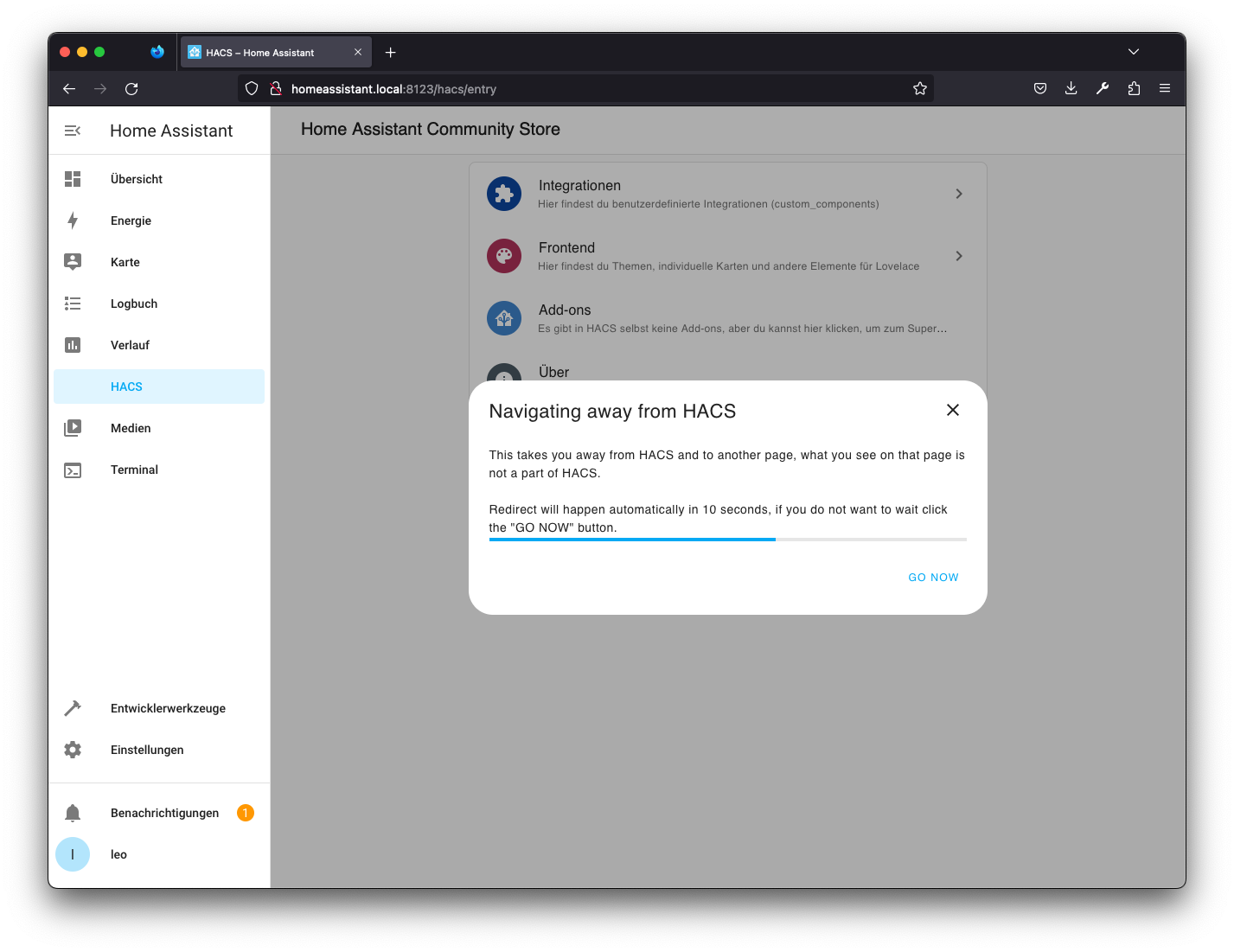Screen dimensions: 1234x952
Task: Click the Integrationen puzzle icon
Action: [x=504, y=194]
